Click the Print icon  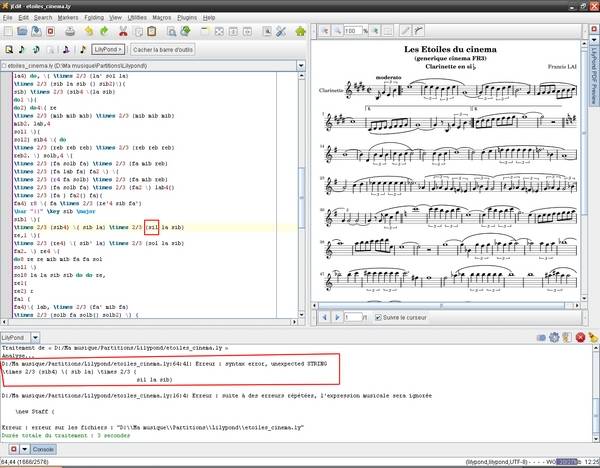(x=70, y=31)
